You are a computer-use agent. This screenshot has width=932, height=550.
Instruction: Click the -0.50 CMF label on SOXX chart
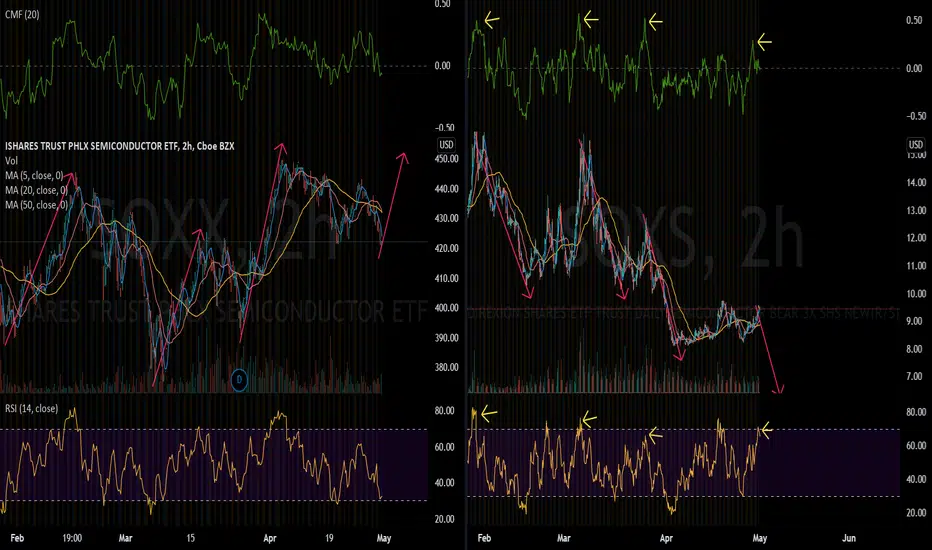coord(445,127)
